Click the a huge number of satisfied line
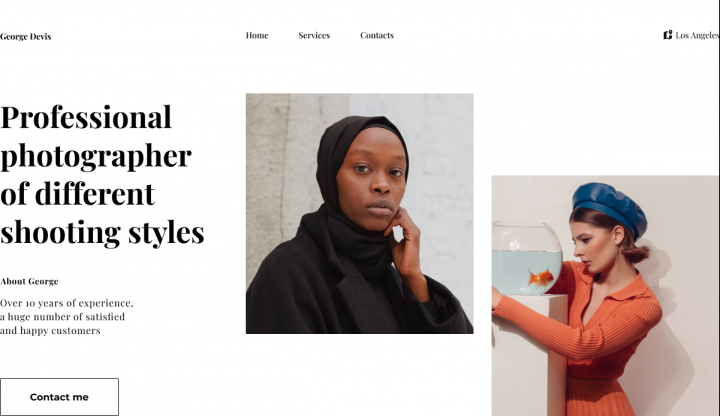The image size is (720, 416). (62, 317)
